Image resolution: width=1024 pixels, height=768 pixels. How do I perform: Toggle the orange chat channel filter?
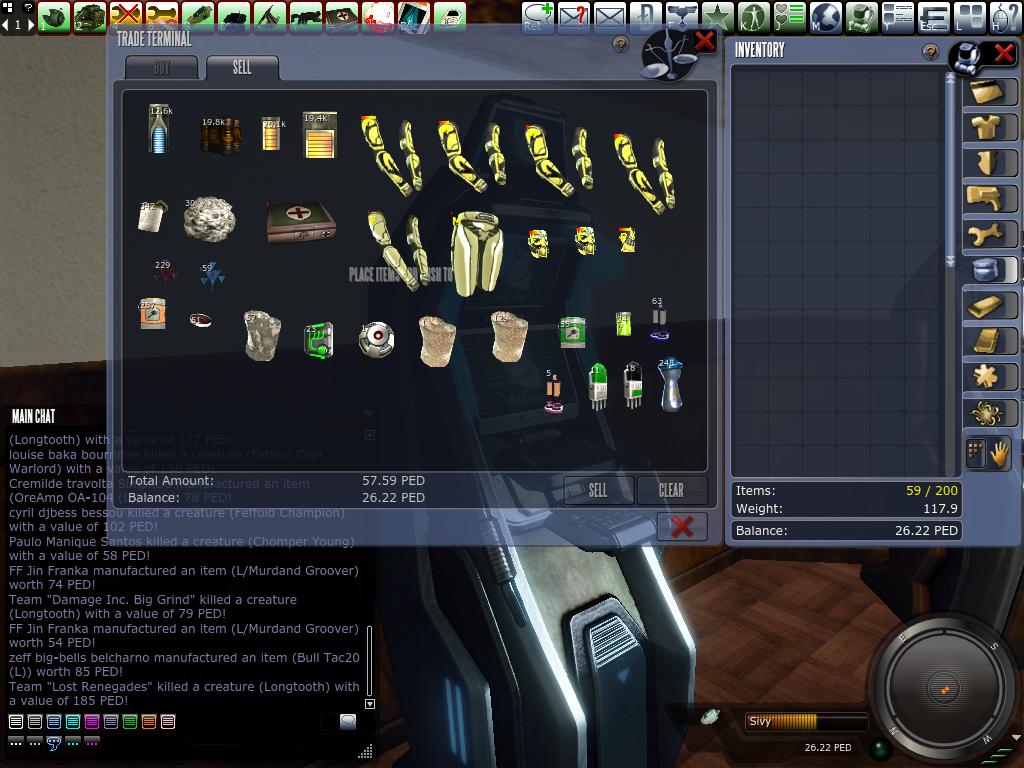149,722
